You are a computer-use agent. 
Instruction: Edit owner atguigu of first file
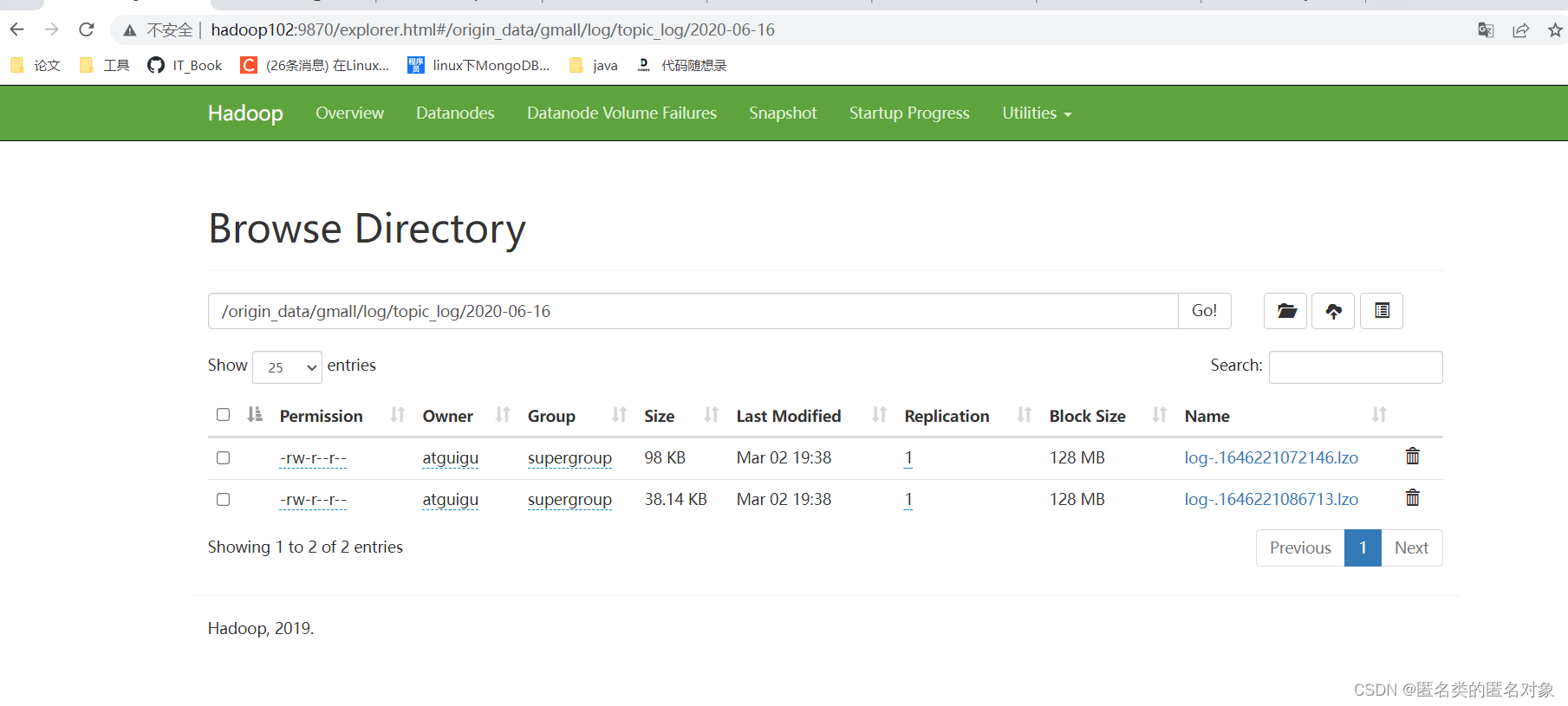450,458
